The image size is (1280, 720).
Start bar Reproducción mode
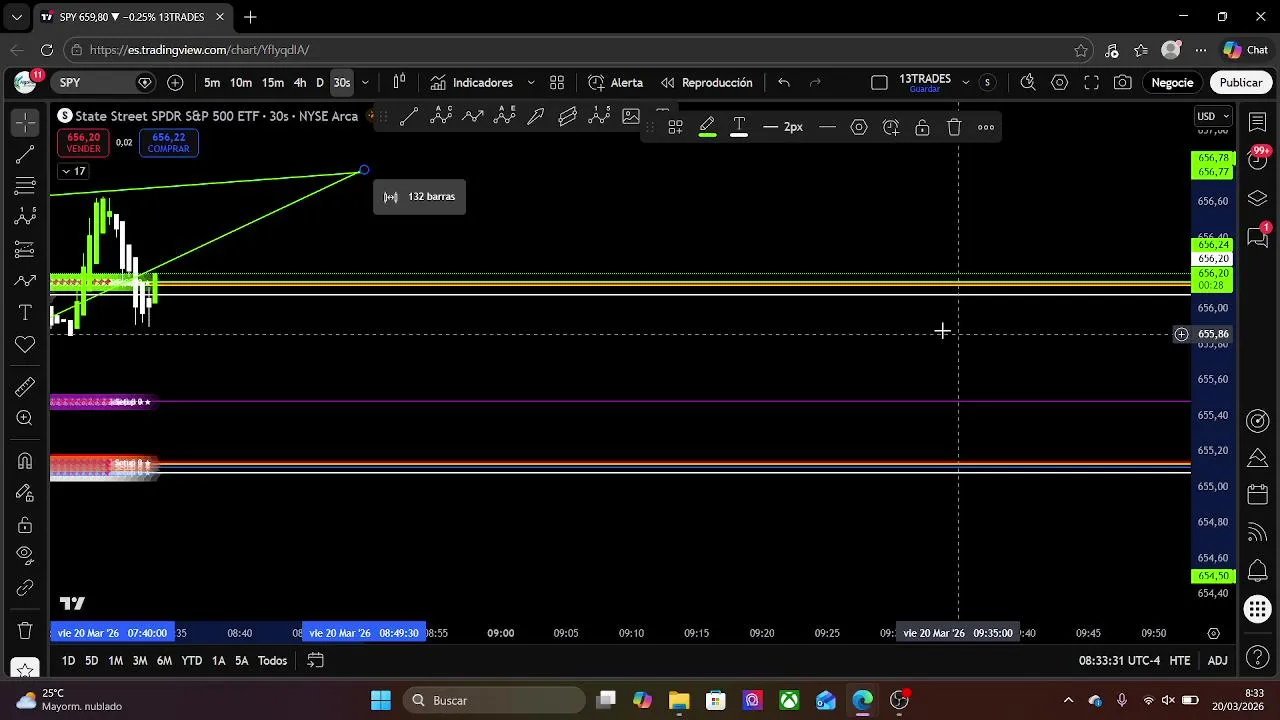point(706,82)
